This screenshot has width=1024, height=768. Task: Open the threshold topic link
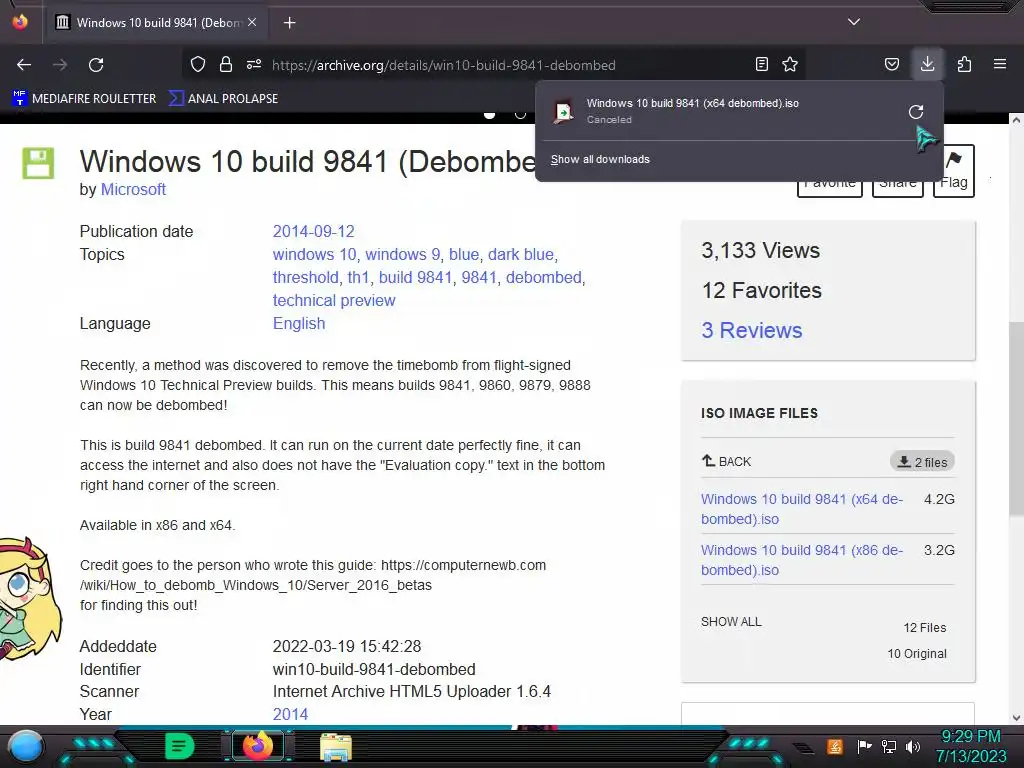[306, 278]
